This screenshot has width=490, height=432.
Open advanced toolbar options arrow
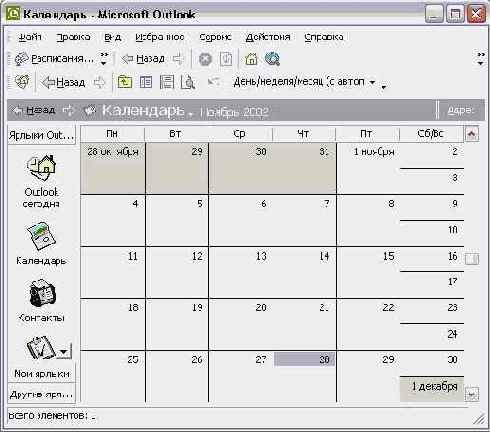click(384, 86)
